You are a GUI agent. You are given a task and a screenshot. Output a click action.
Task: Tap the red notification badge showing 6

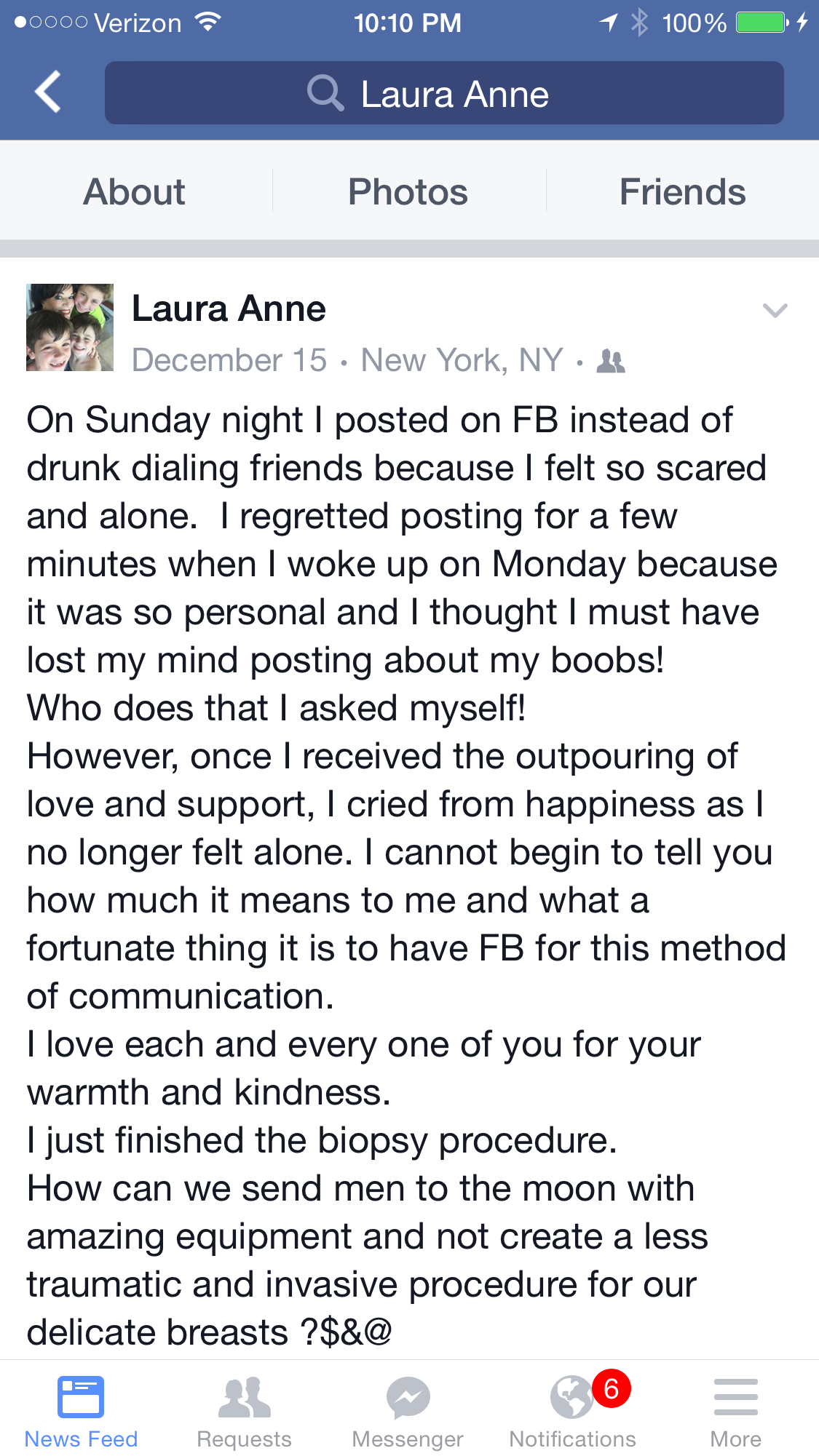[x=611, y=1388]
